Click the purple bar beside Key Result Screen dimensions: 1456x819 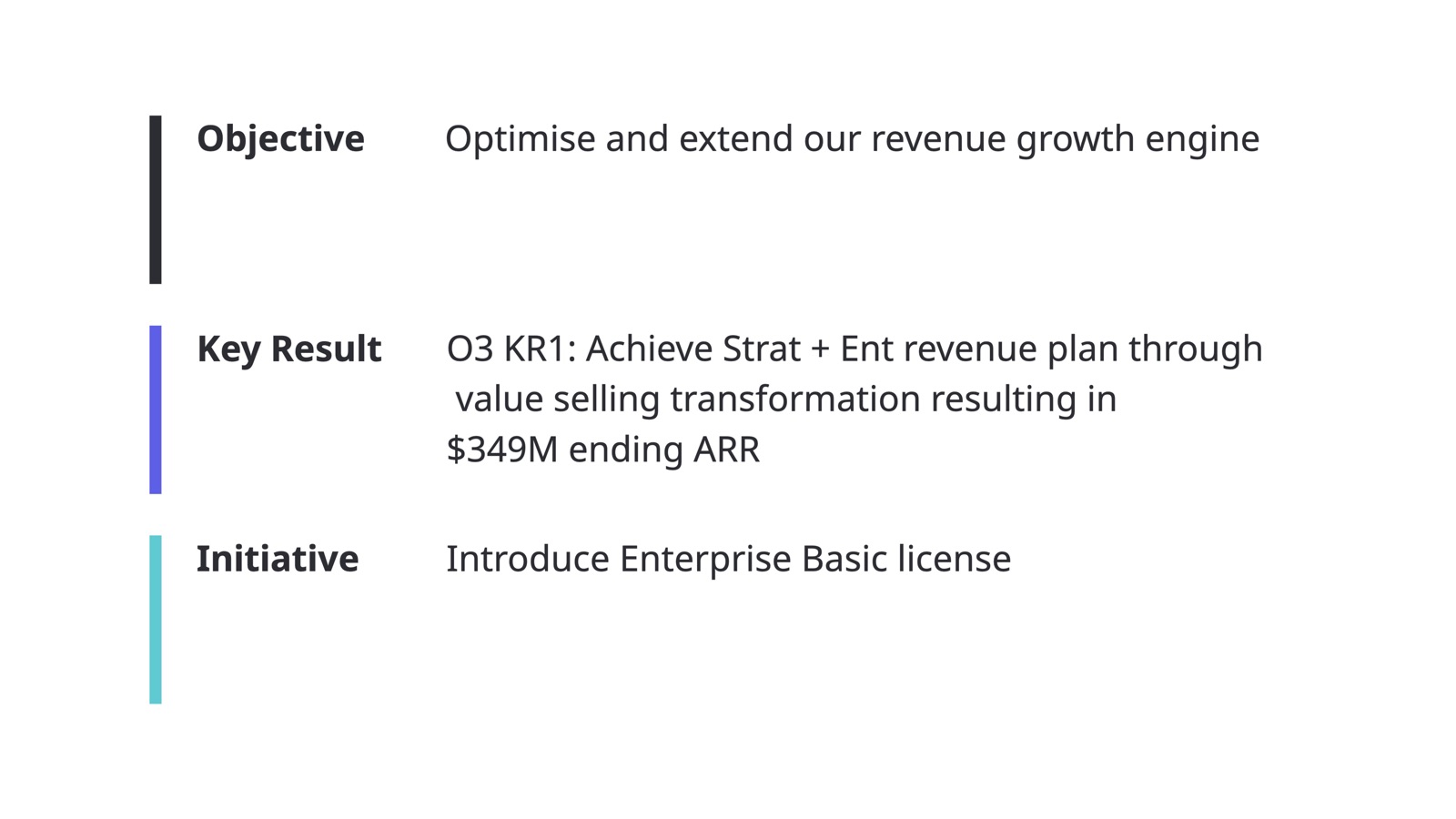(156, 409)
